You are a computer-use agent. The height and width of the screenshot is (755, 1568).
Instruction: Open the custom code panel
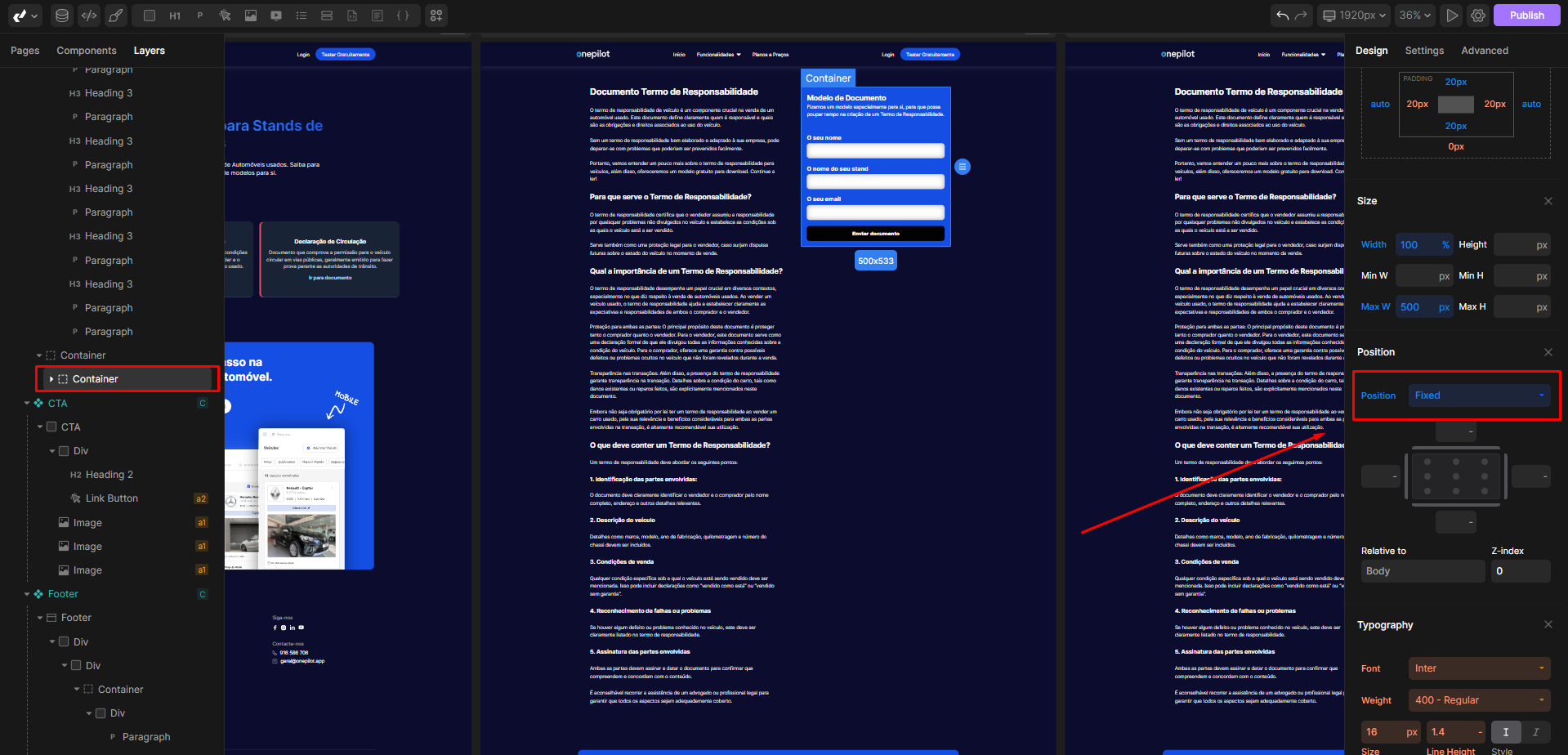89,16
